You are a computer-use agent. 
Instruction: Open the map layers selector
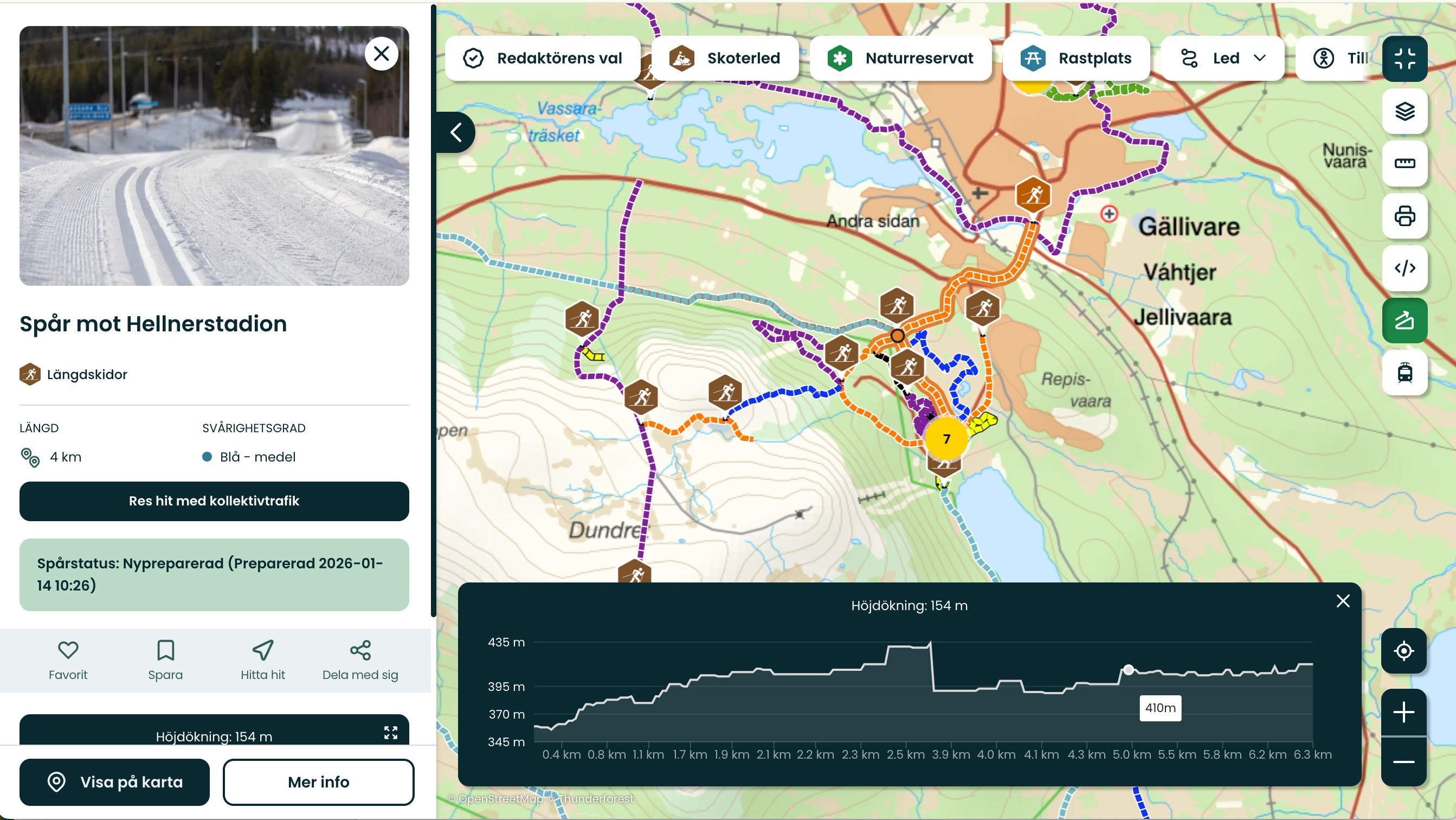(x=1405, y=111)
